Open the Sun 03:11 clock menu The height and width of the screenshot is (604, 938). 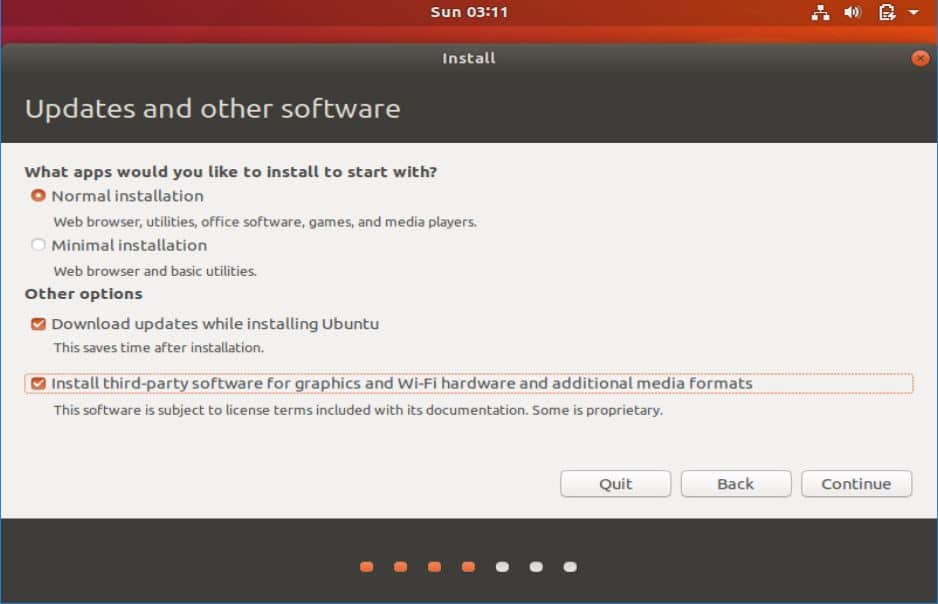coord(469,13)
